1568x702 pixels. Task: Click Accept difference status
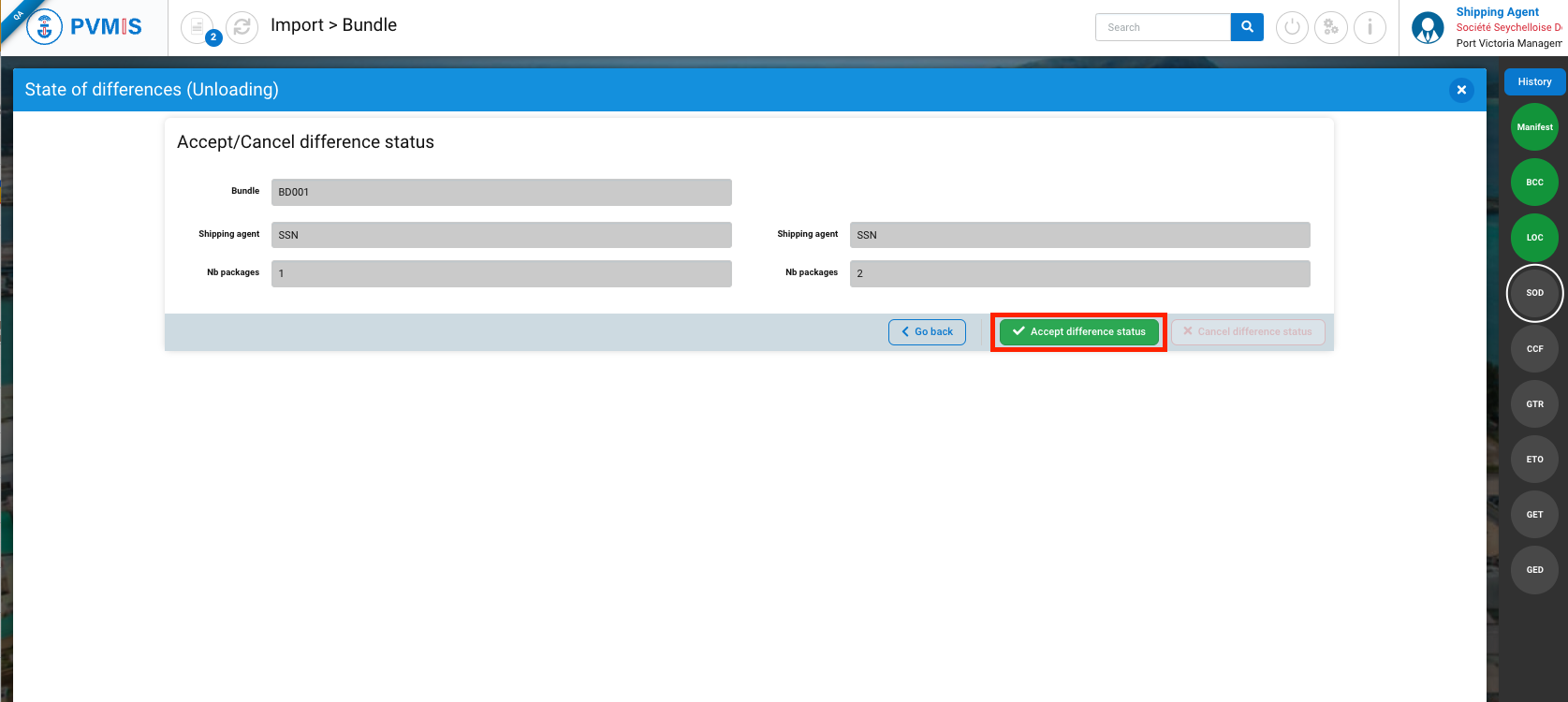pos(1078,331)
